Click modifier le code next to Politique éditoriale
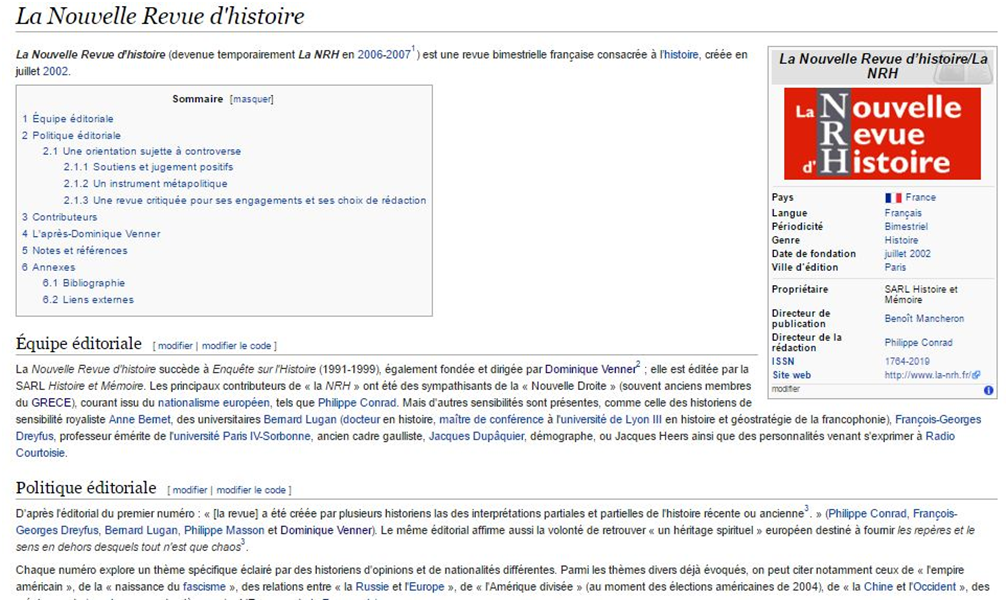 point(251,490)
